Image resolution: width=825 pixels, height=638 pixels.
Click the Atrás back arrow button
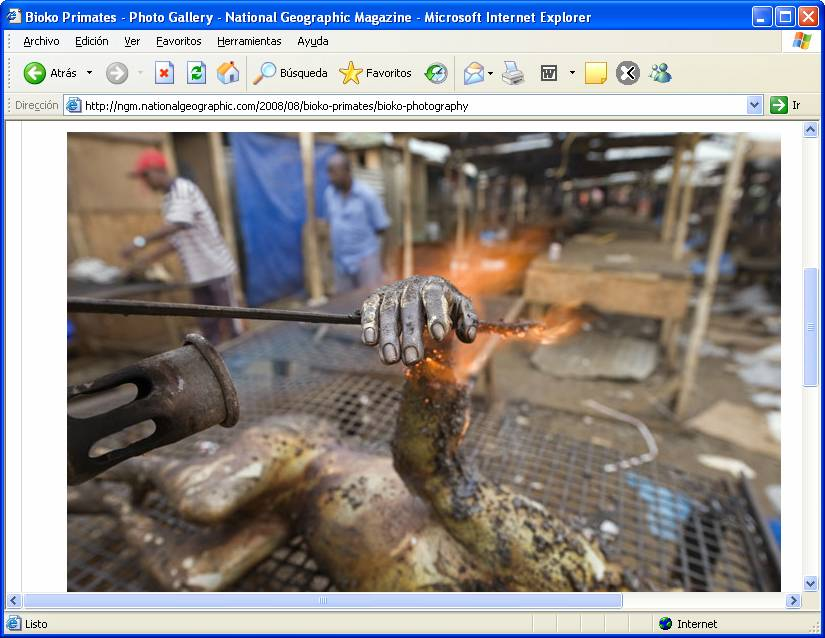[x=50, y=73]
